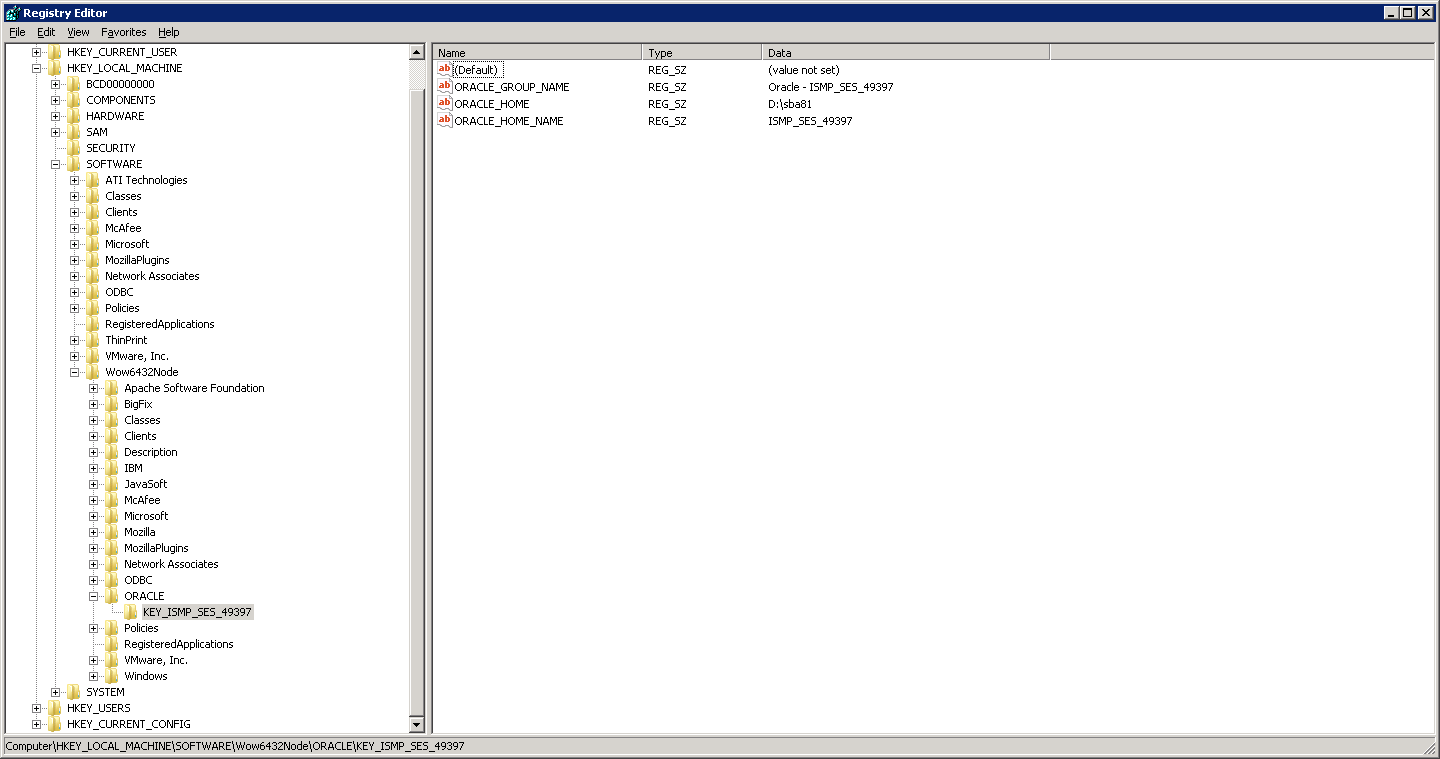Sort by the Name column header

click(x=538, y=52)
